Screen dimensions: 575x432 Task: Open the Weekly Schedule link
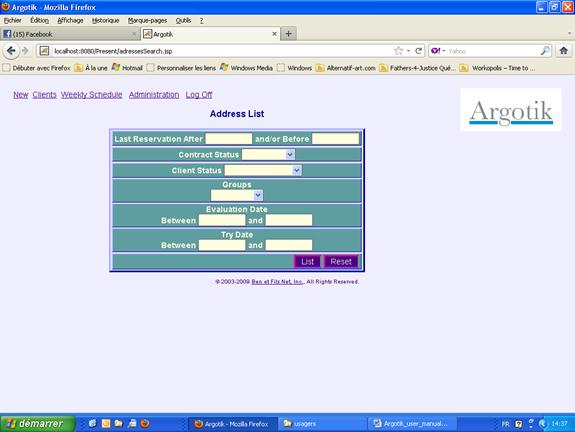[x=91, y=95]
